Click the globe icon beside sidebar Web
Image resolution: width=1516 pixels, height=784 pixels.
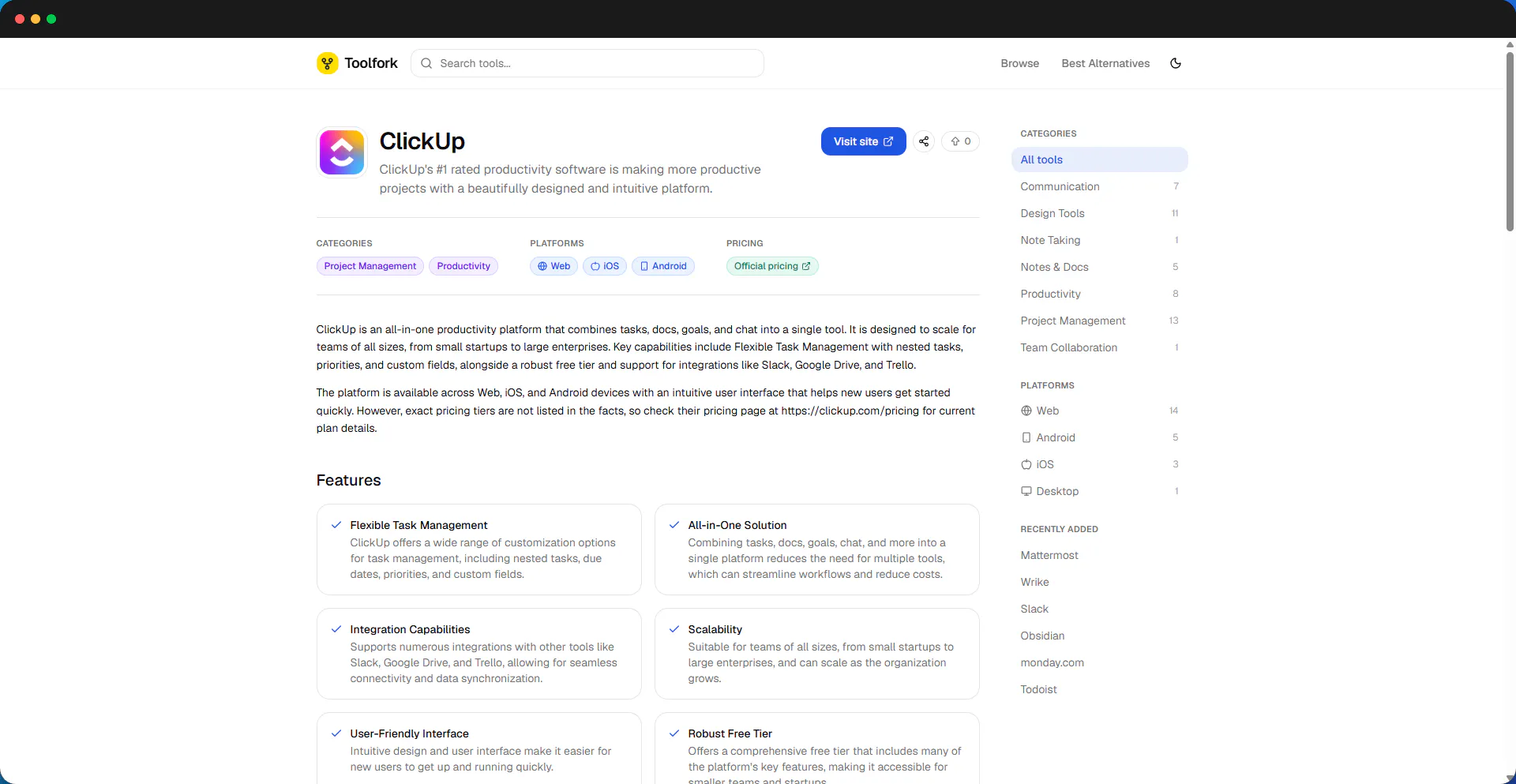click(x=1026, y=411)
